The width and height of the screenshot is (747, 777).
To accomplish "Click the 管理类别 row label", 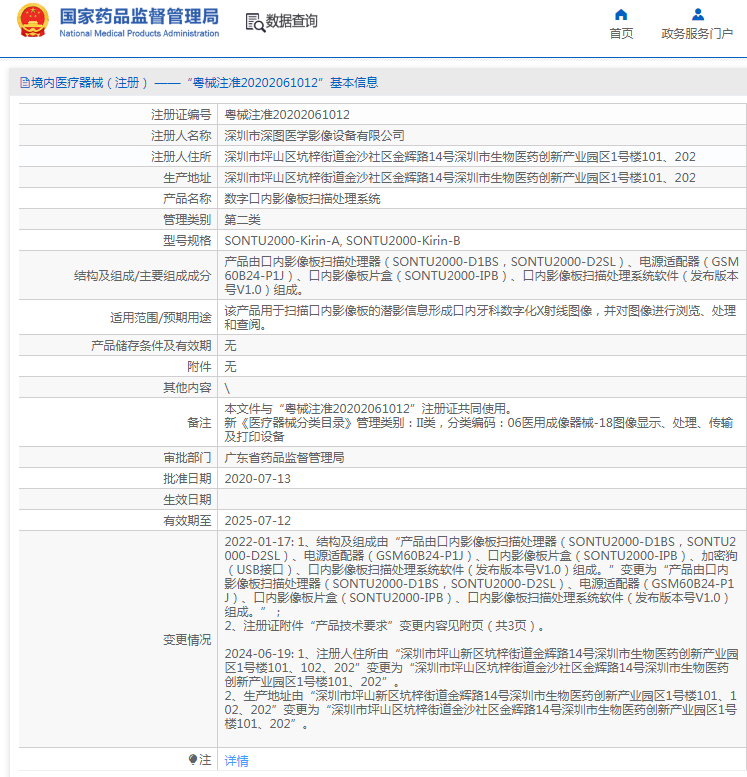I will pyautogui.click(x=187, y=220).
